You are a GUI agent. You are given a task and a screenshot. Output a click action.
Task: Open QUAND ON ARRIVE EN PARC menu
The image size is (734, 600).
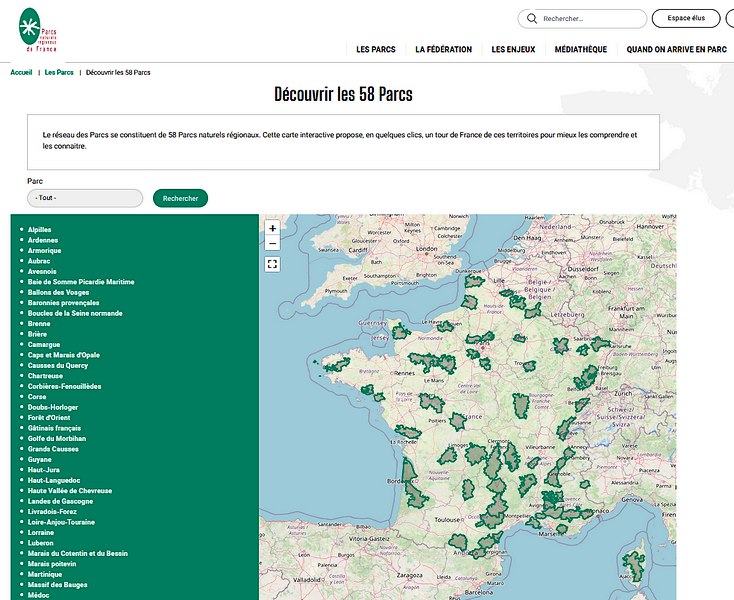(x=676, y=49)
